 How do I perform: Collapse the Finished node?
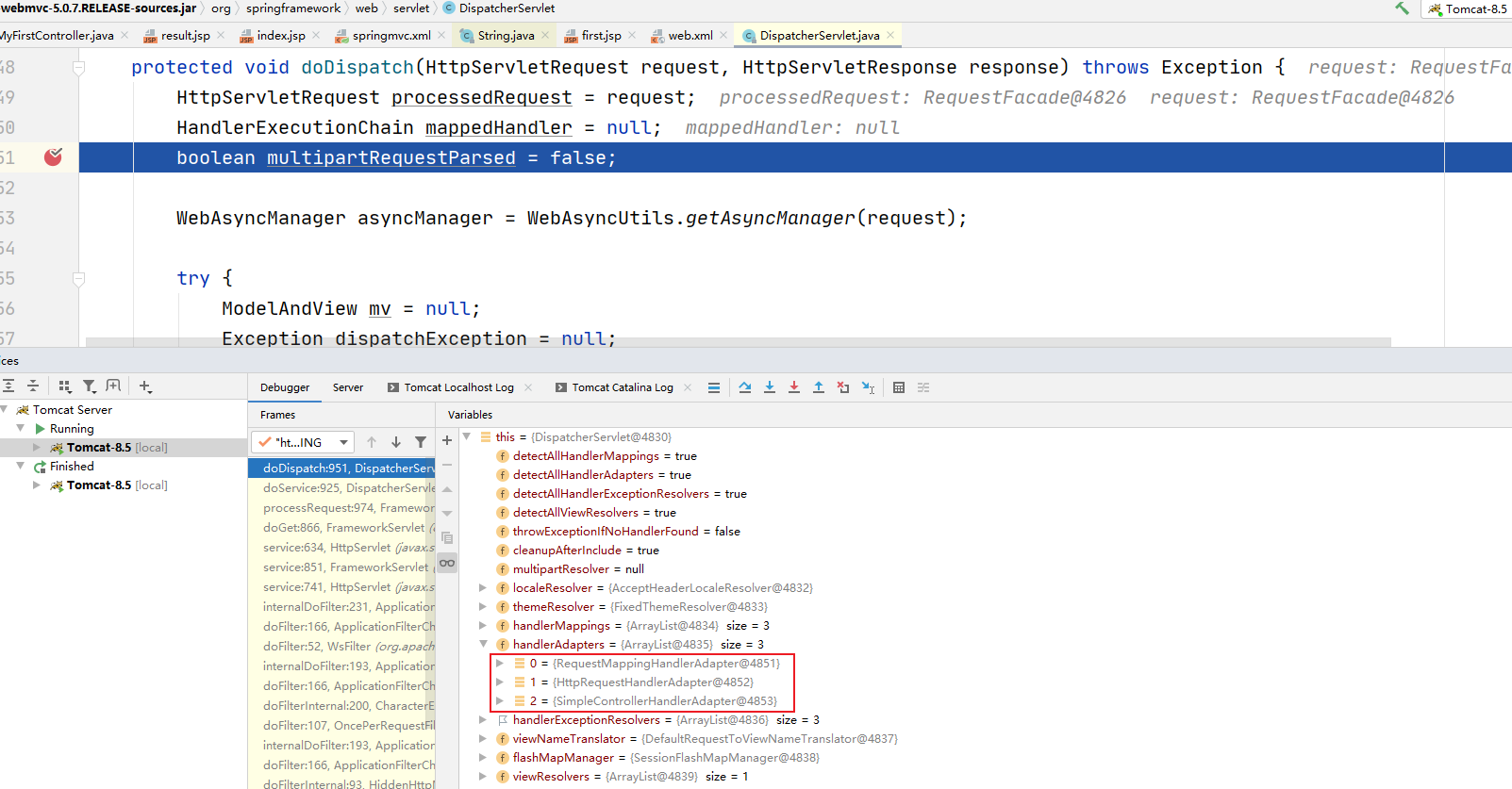pyautogui.click(x=21, y=467)
